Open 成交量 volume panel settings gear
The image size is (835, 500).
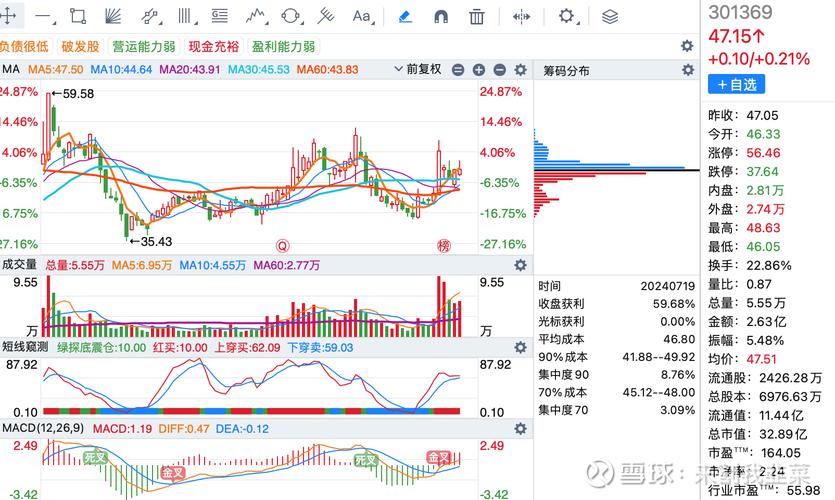pos(520,265)
